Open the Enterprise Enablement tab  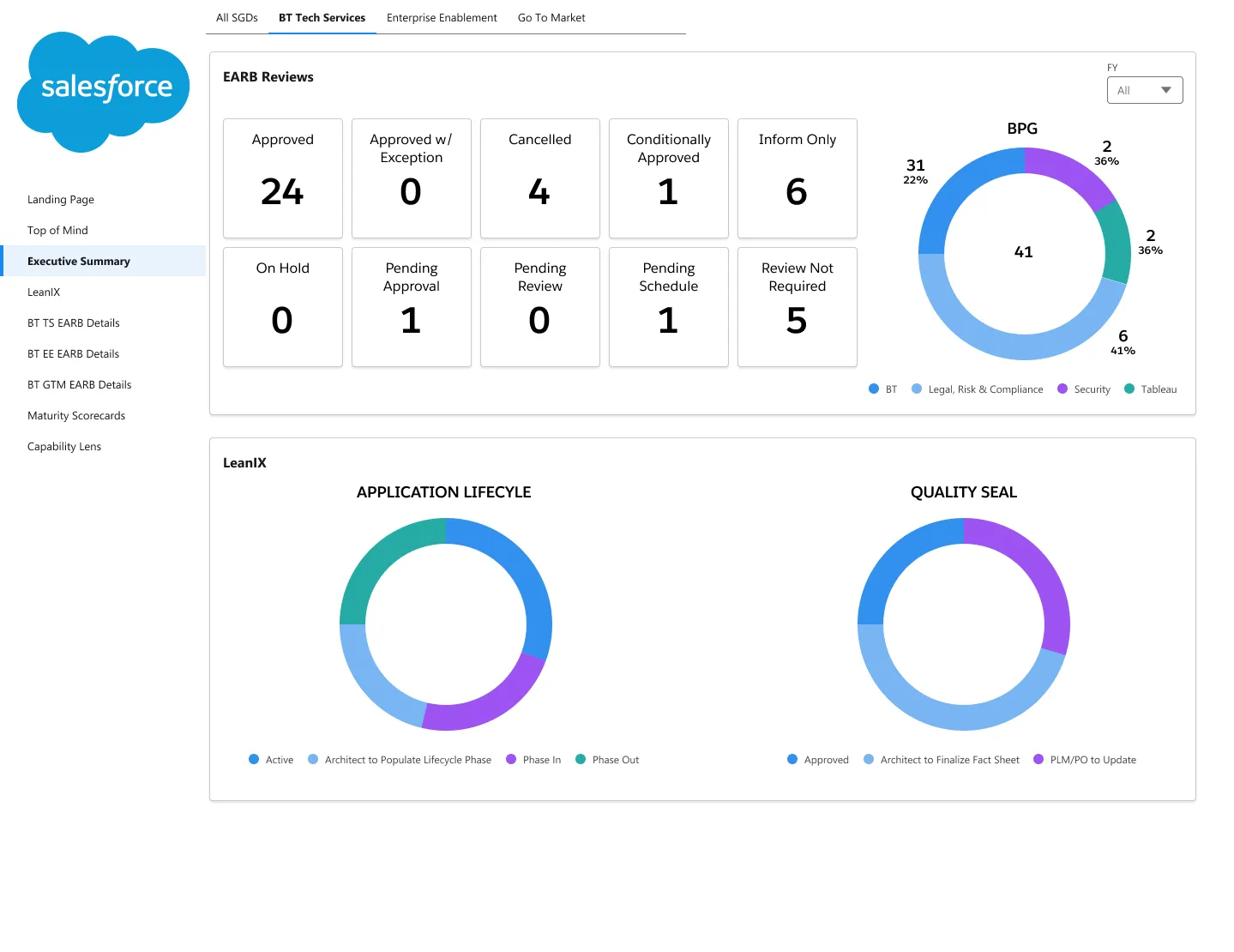(442, 17)
